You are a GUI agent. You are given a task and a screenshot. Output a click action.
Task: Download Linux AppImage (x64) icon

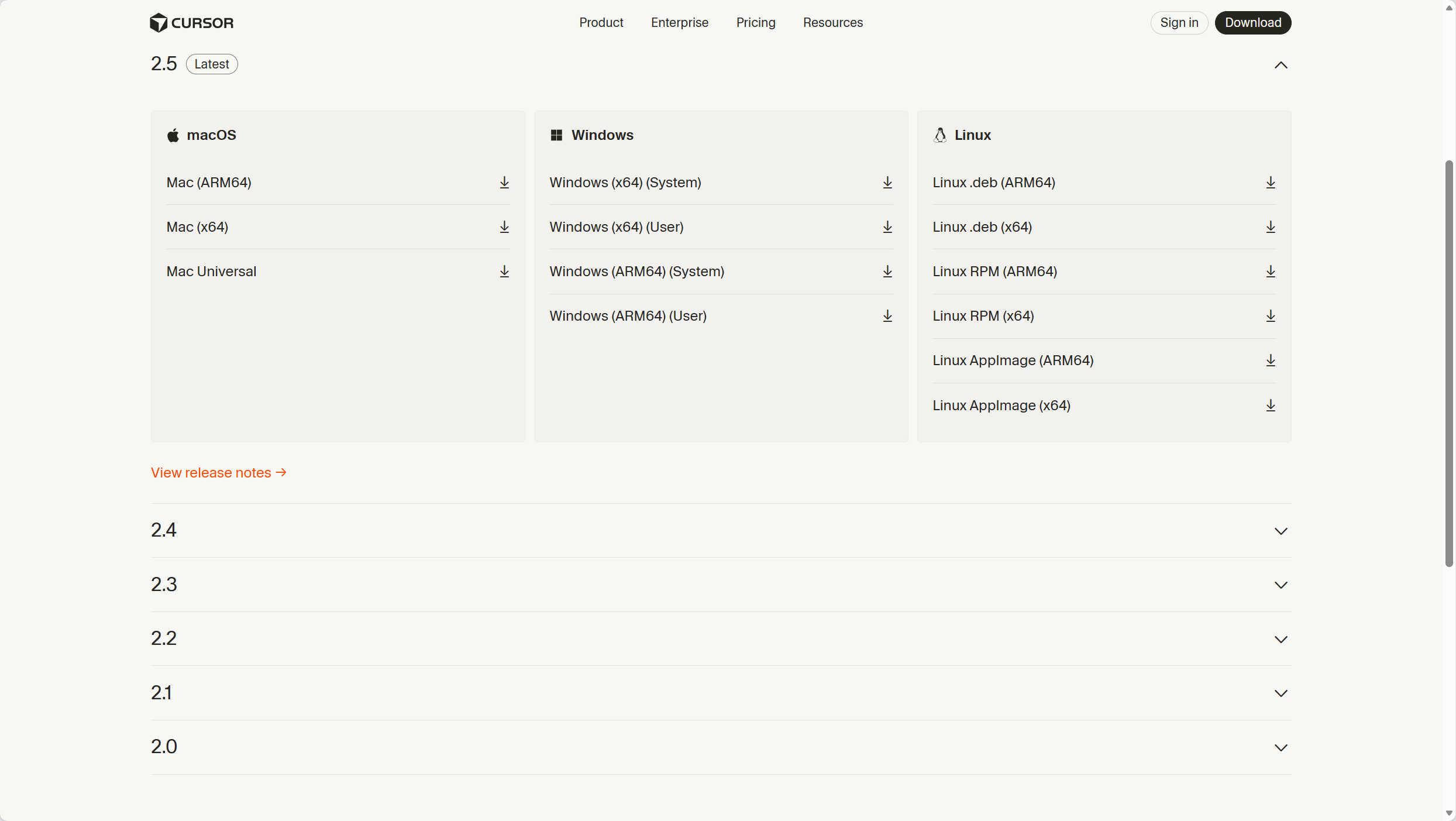[x=1271, y=406]
